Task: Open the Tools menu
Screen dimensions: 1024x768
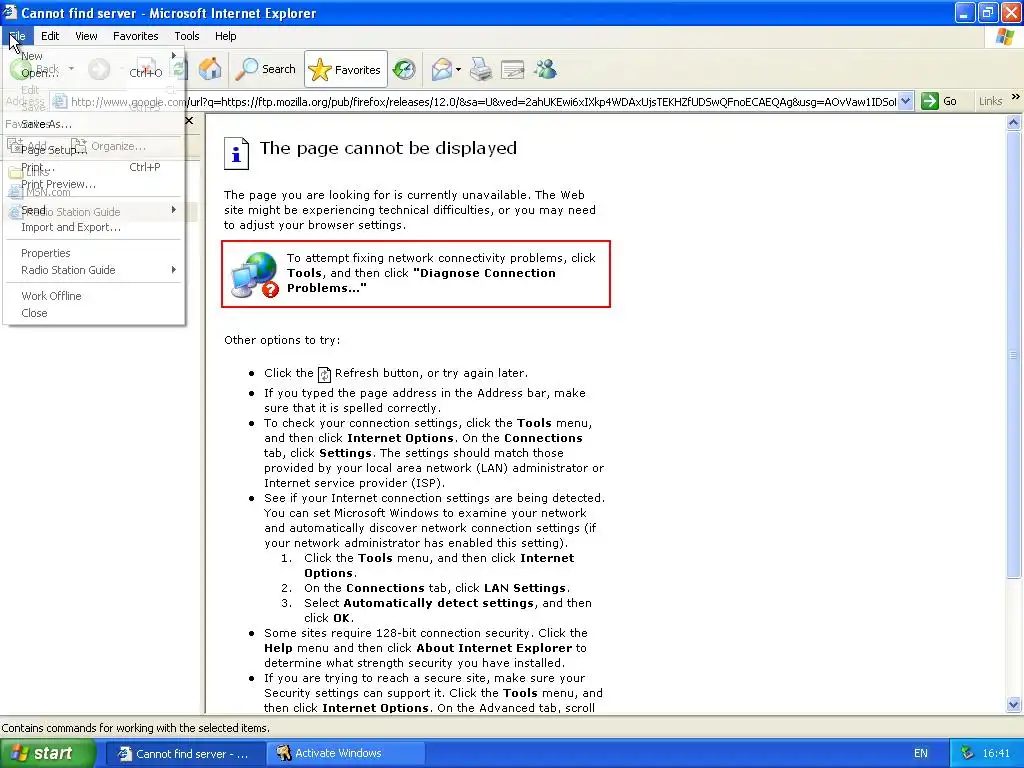Action: [x=186, y=36]
